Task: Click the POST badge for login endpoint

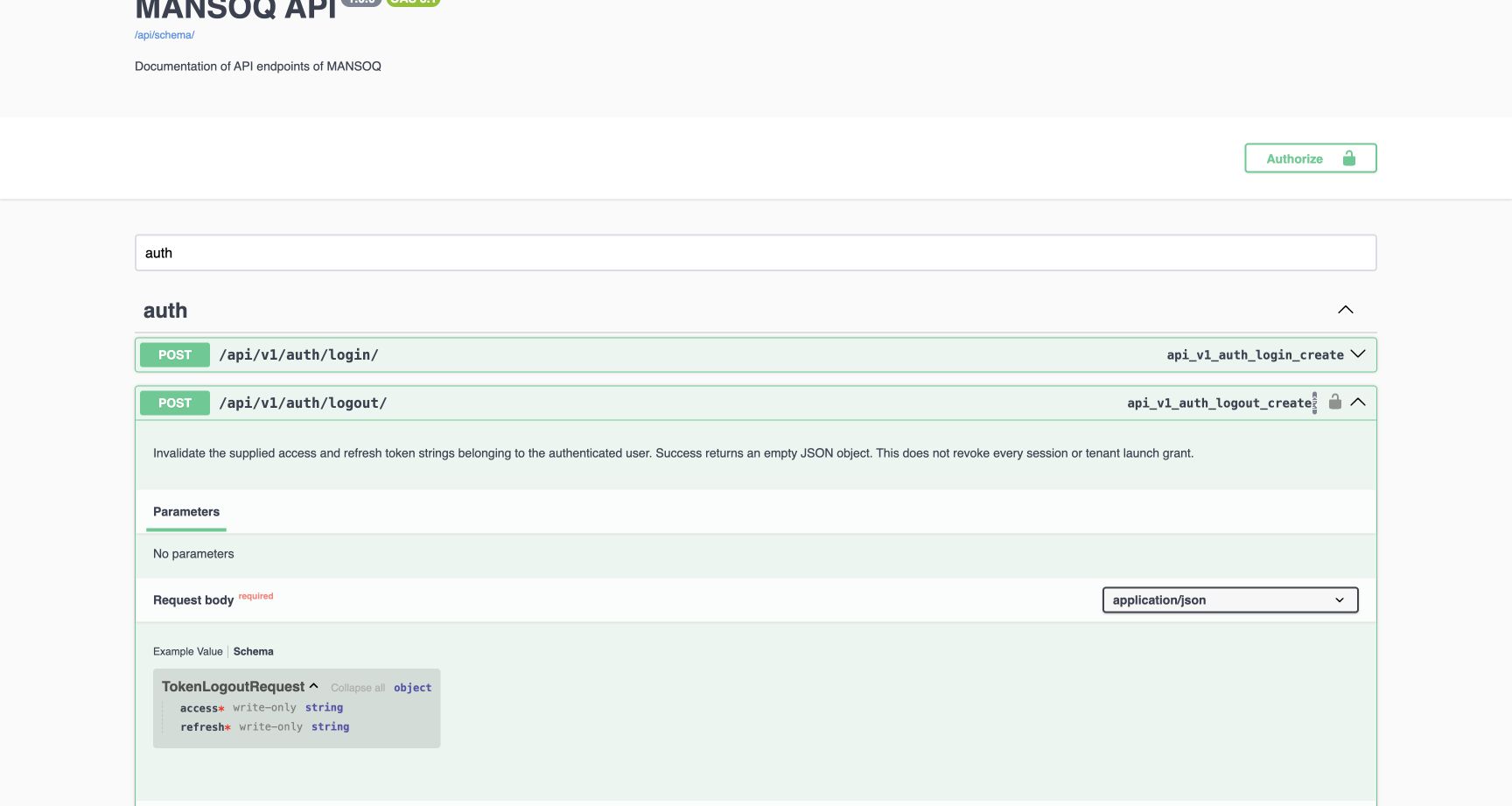Action: (x=175, y=354)
